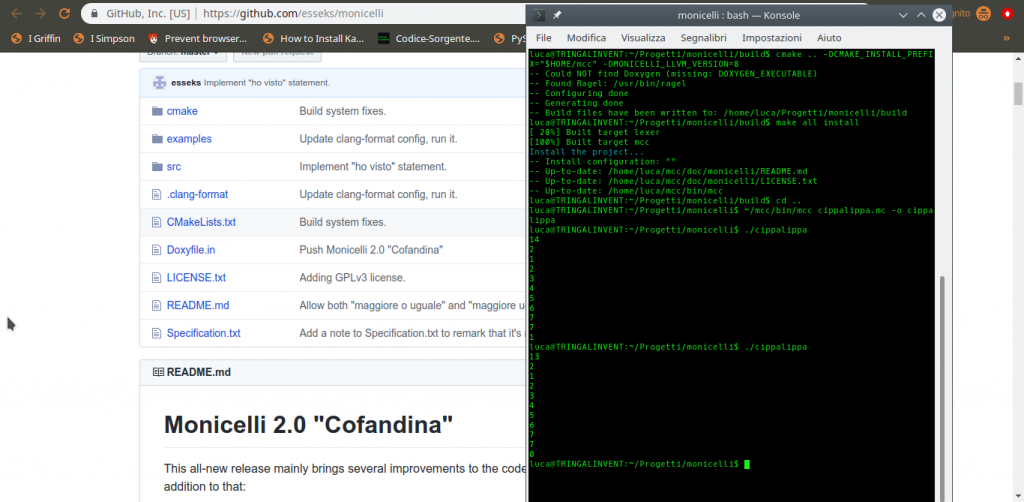Click the Doxyfile.in file icon
The width and height of the screenshot is (1024, 502).
point(156,250)
